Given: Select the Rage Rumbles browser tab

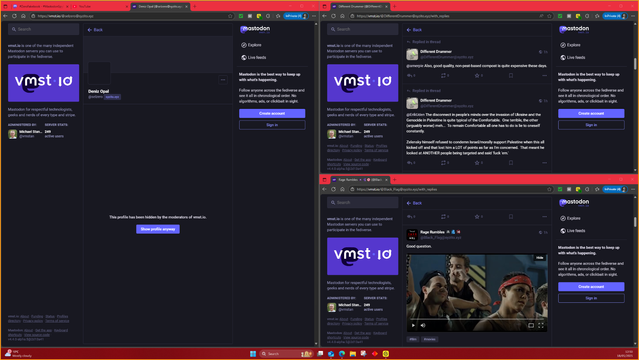Looking at the screenshot, I should (359, 180).
